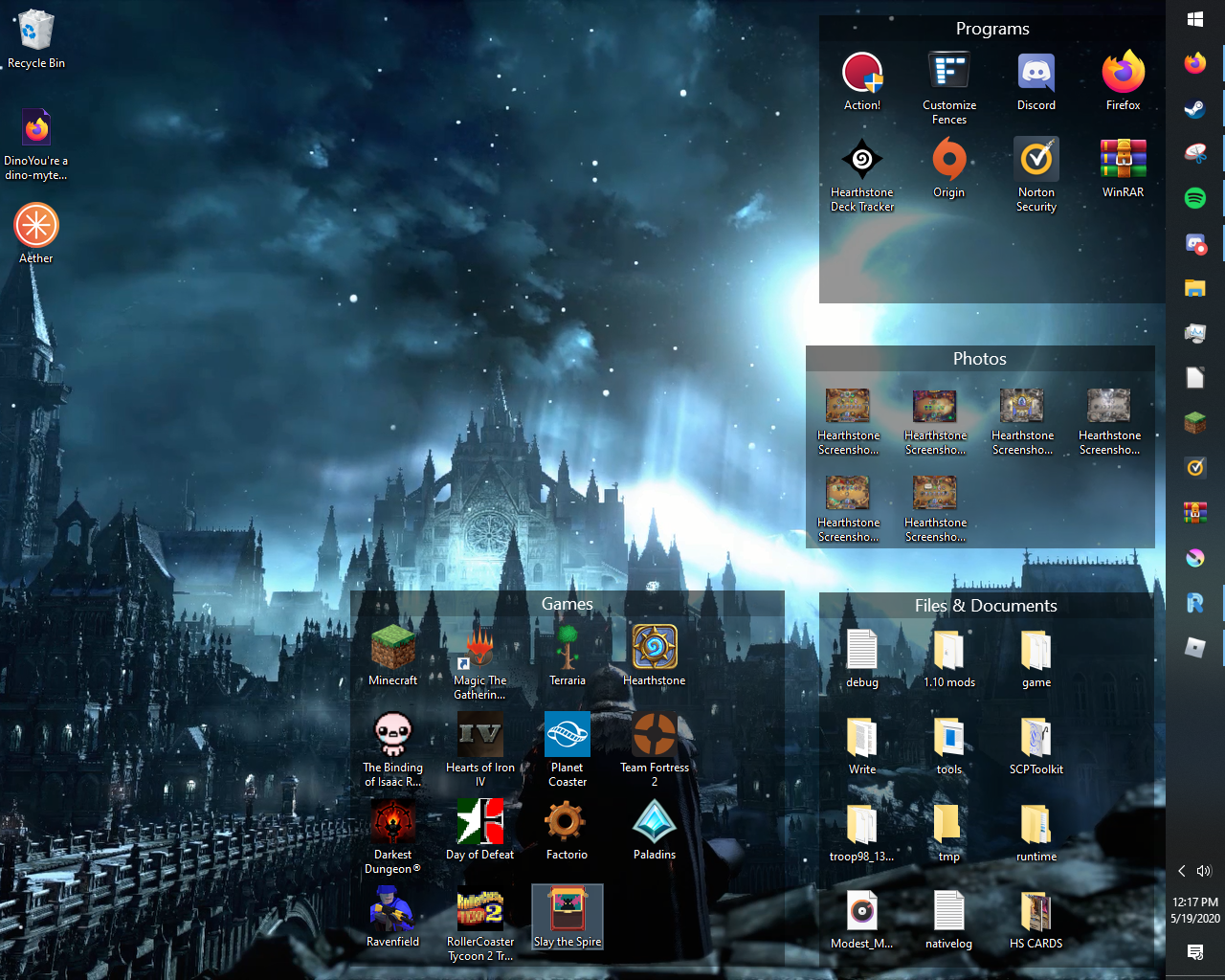Select the Factorio gear icon
Image resolution: width=1225 pixels, height=980 pixels.
tap(568, 830)
